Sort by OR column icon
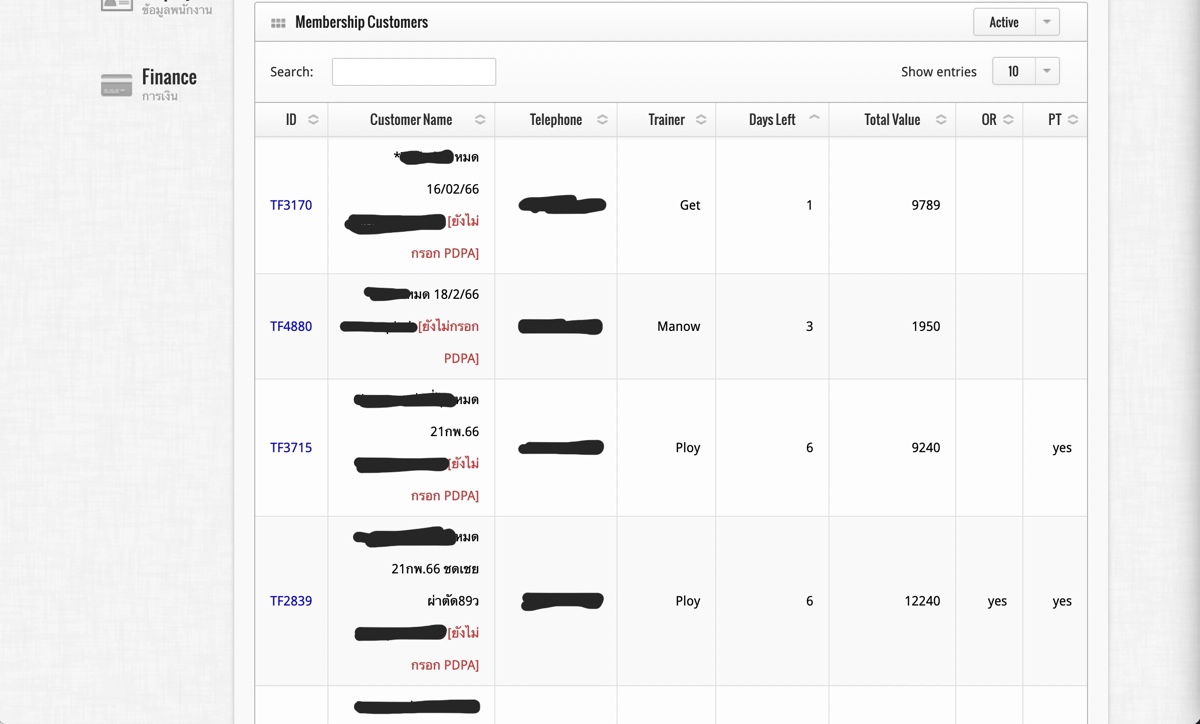This screenshot has width=1200, height=724. (1008, 120)
